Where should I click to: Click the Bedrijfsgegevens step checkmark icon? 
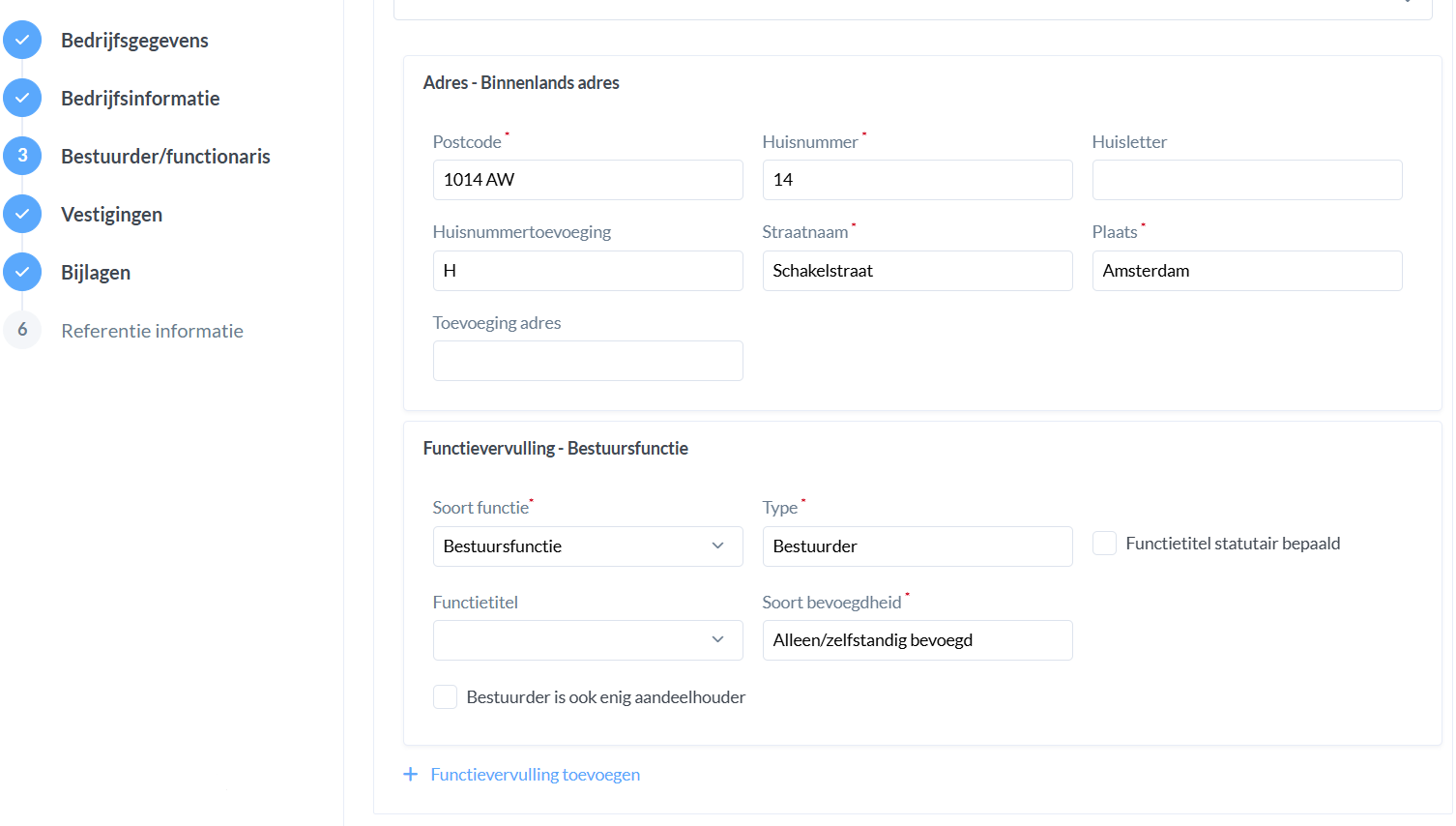(x=22, y=40)
